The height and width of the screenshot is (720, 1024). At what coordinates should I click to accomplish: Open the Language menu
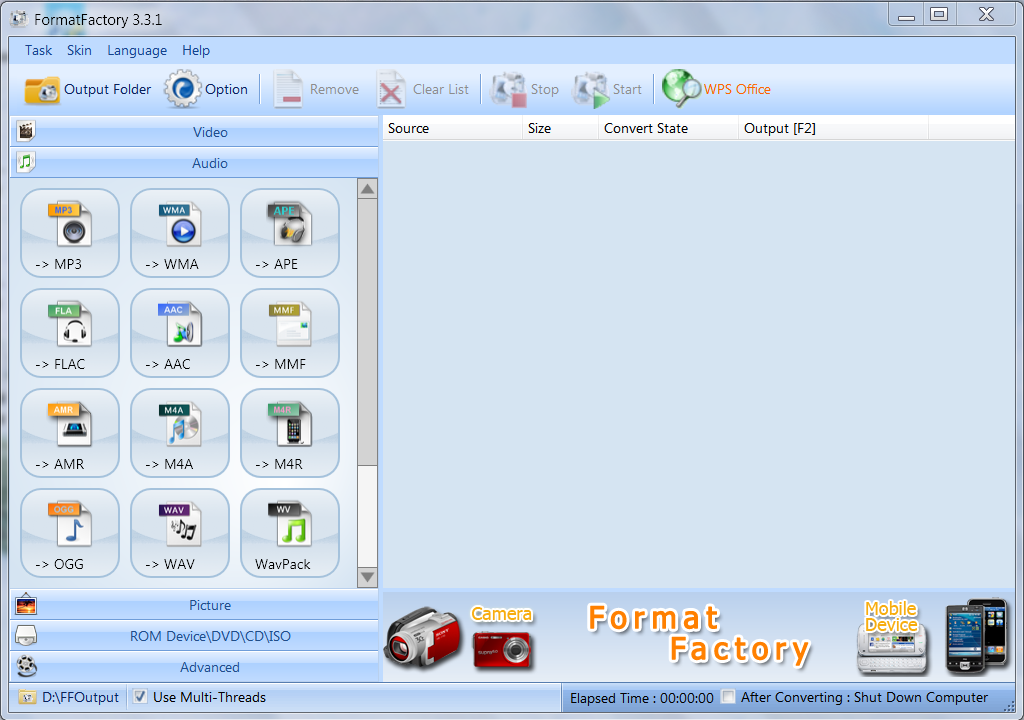point(137,50)
